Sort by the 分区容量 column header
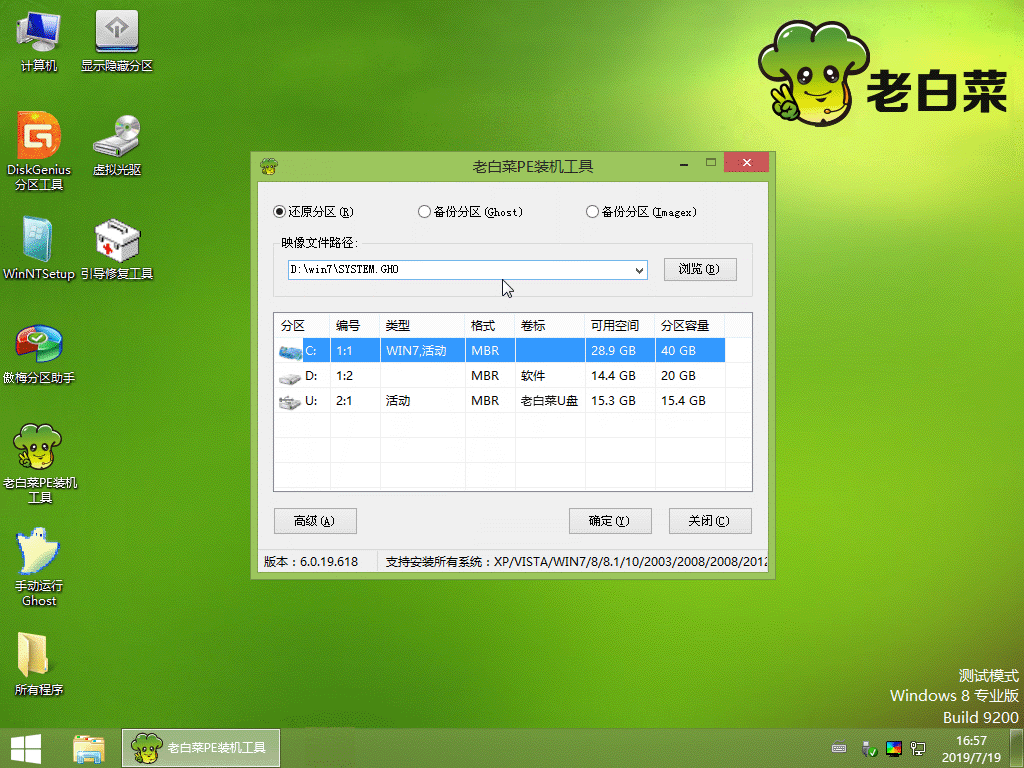Image resolution: width=1024 pixels, height=768 pixels. pyautogui.click(x=690, y=325)
